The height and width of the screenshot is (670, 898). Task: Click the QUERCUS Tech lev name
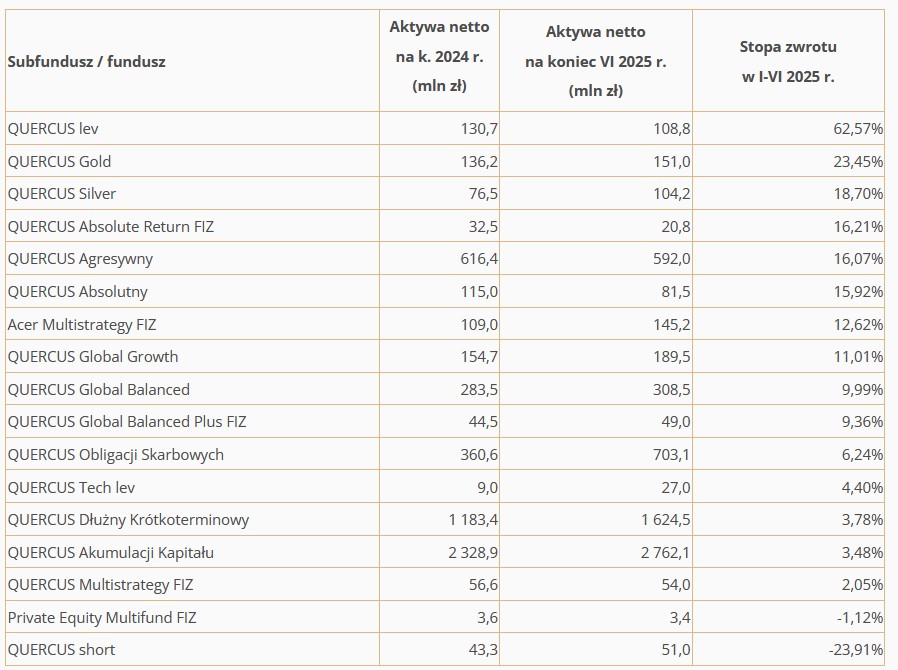click(71, 487)
